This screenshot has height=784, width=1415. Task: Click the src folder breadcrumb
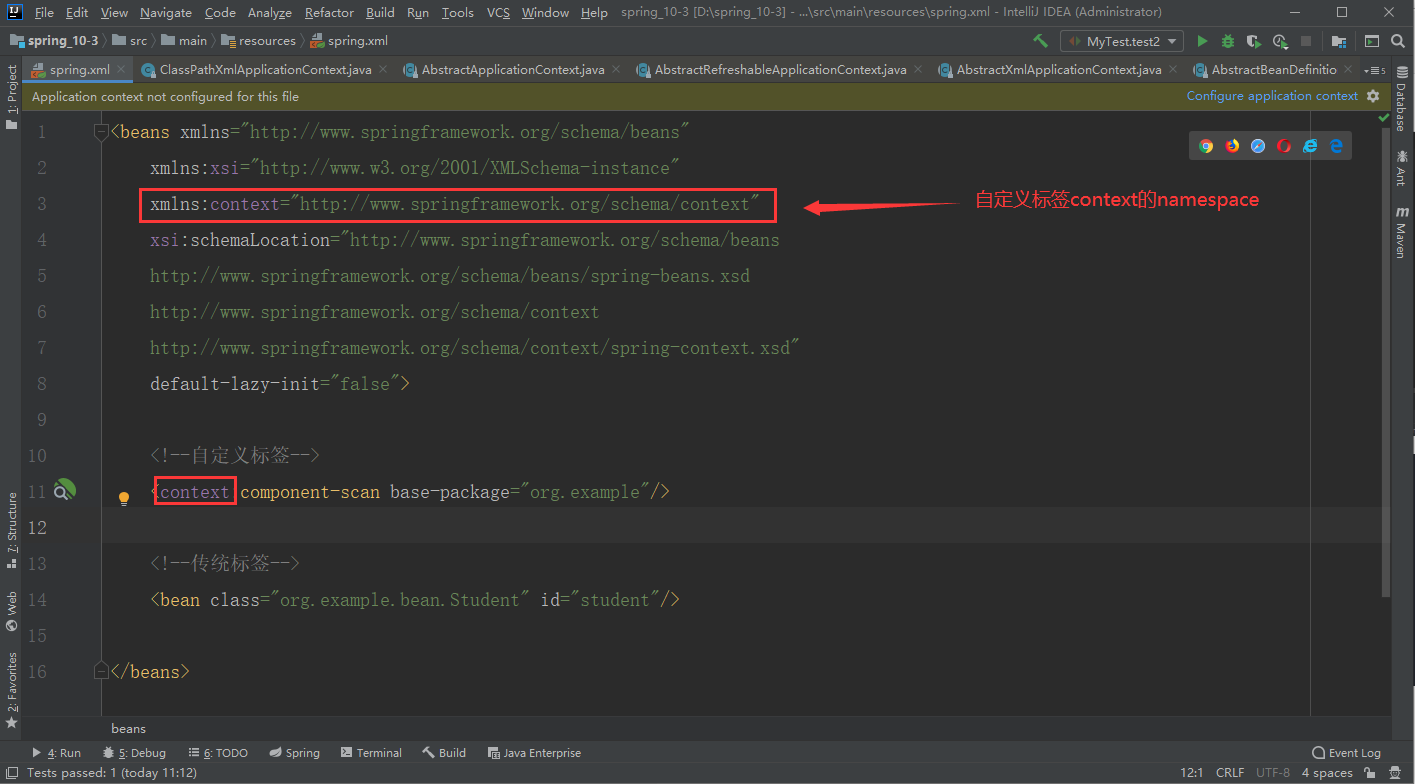(129, 41)
